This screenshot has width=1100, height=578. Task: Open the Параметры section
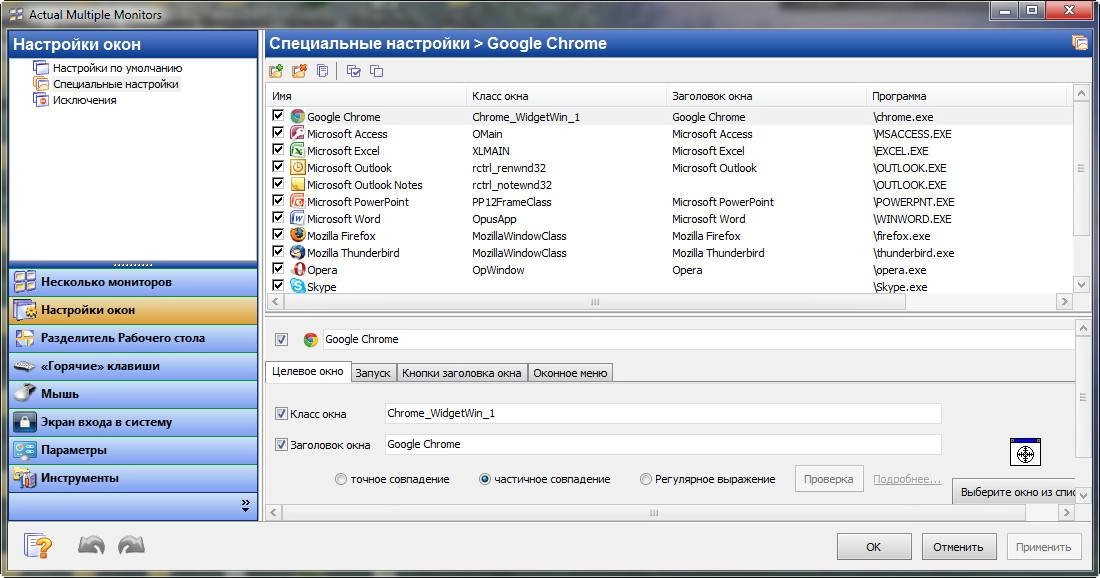133,450
